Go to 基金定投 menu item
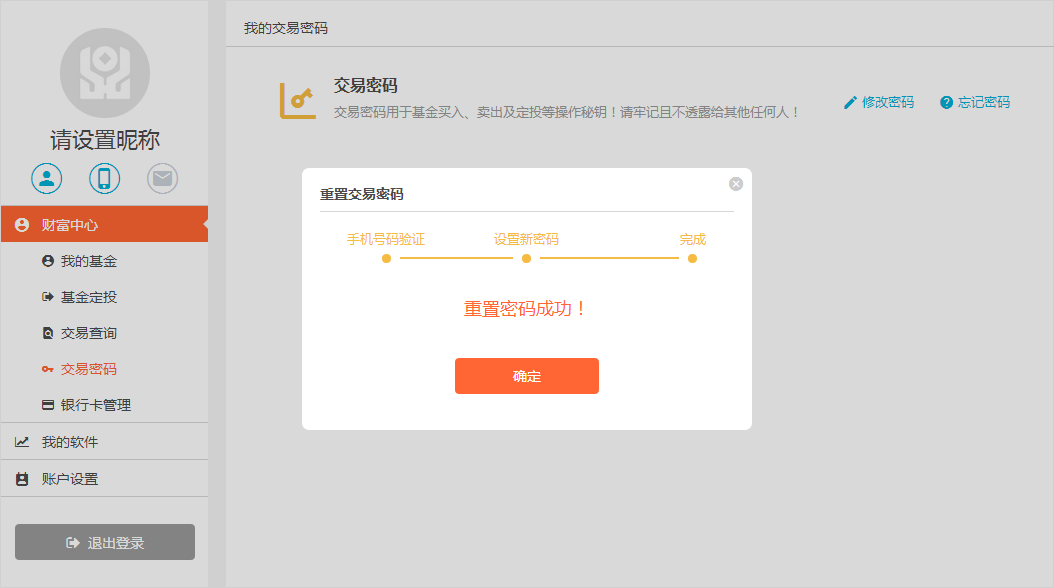The image size is (1054, 588). point(88,297)
